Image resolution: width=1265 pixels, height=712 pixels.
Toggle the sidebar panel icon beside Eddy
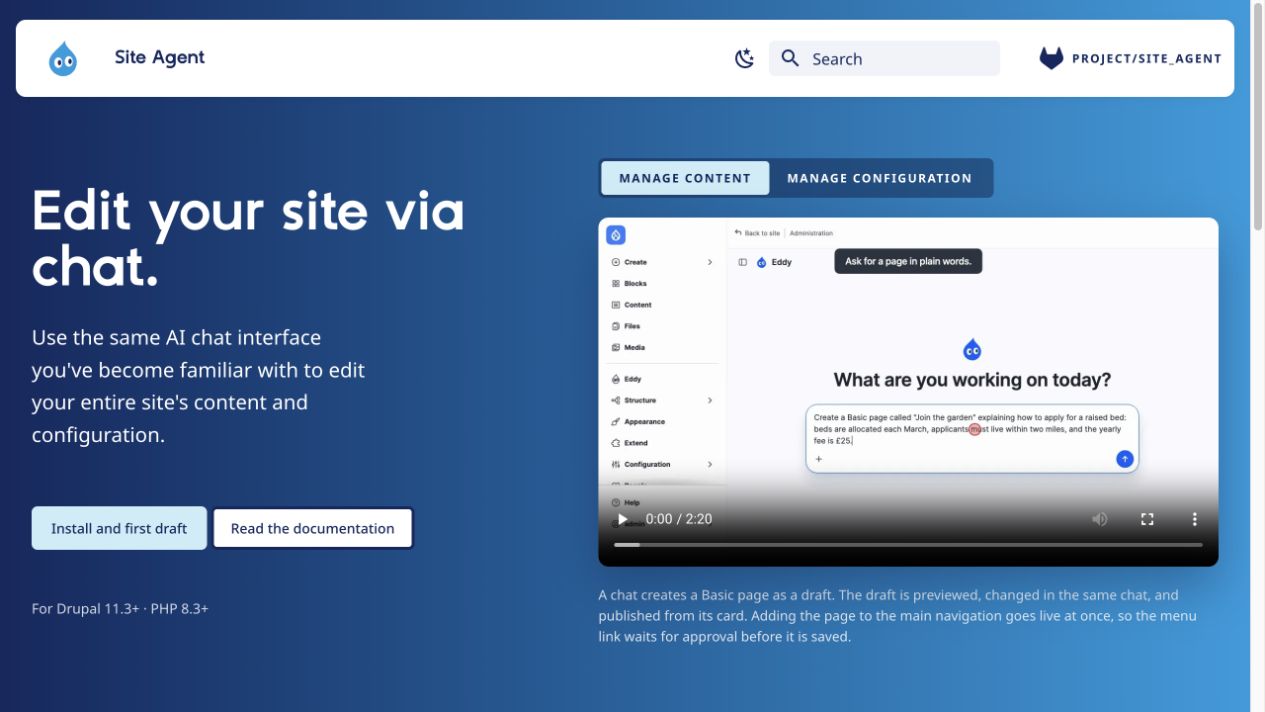click(742, 262)
